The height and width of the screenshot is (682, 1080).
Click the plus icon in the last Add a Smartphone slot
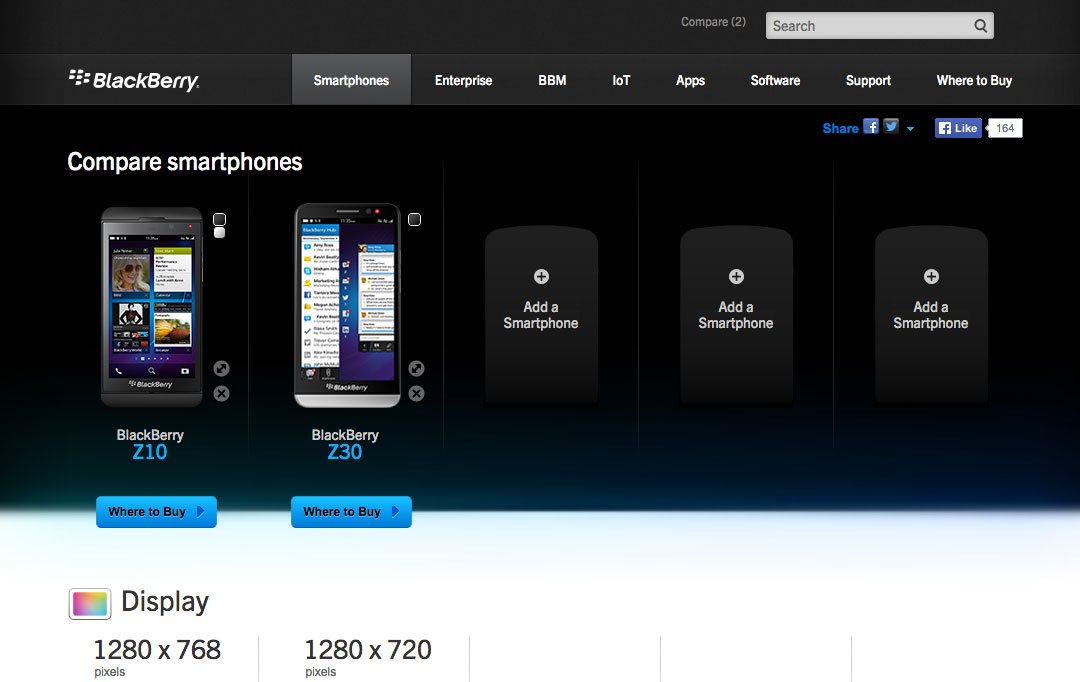point(931,276)
